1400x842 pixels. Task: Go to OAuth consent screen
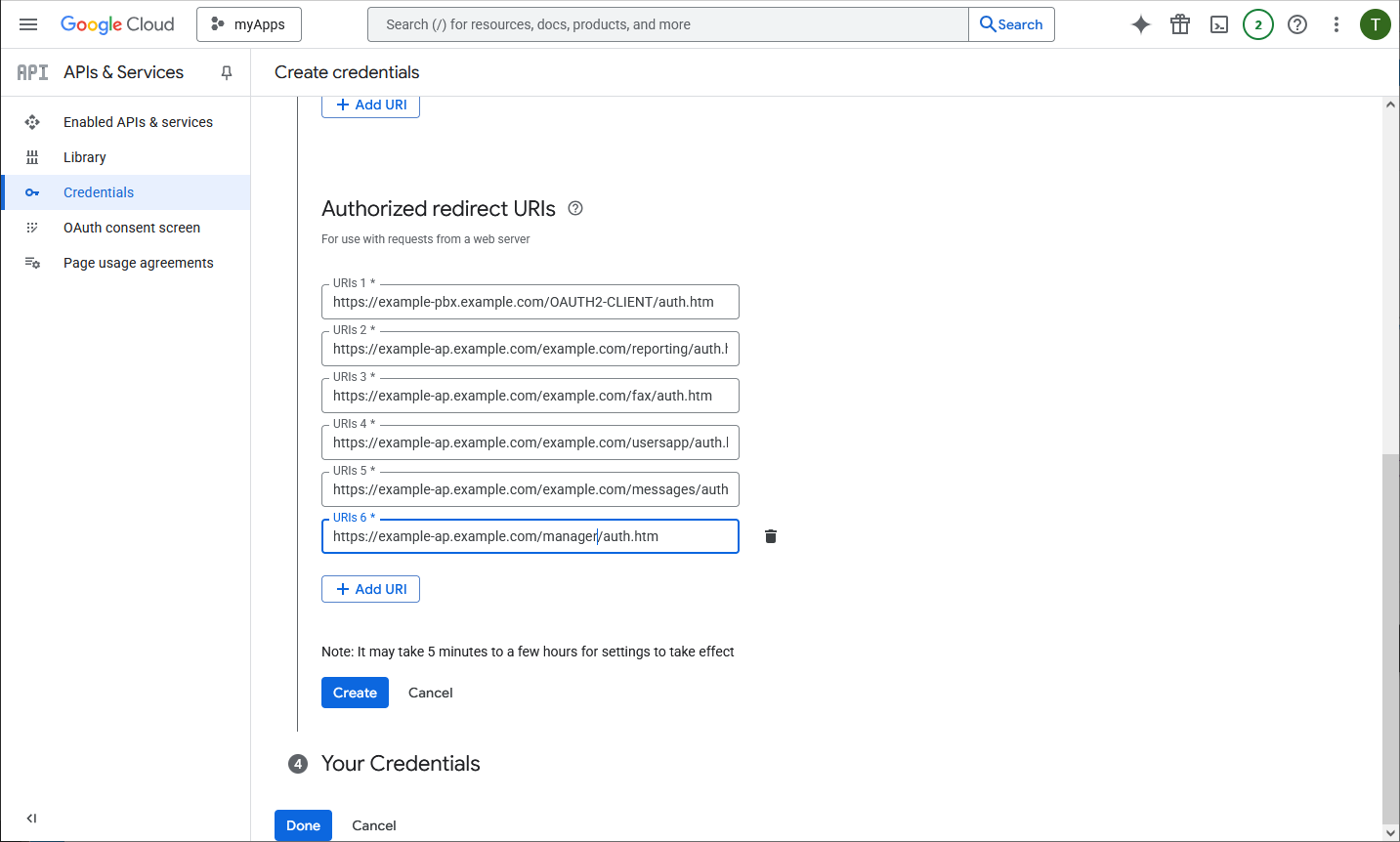click(x=131, y=228)
